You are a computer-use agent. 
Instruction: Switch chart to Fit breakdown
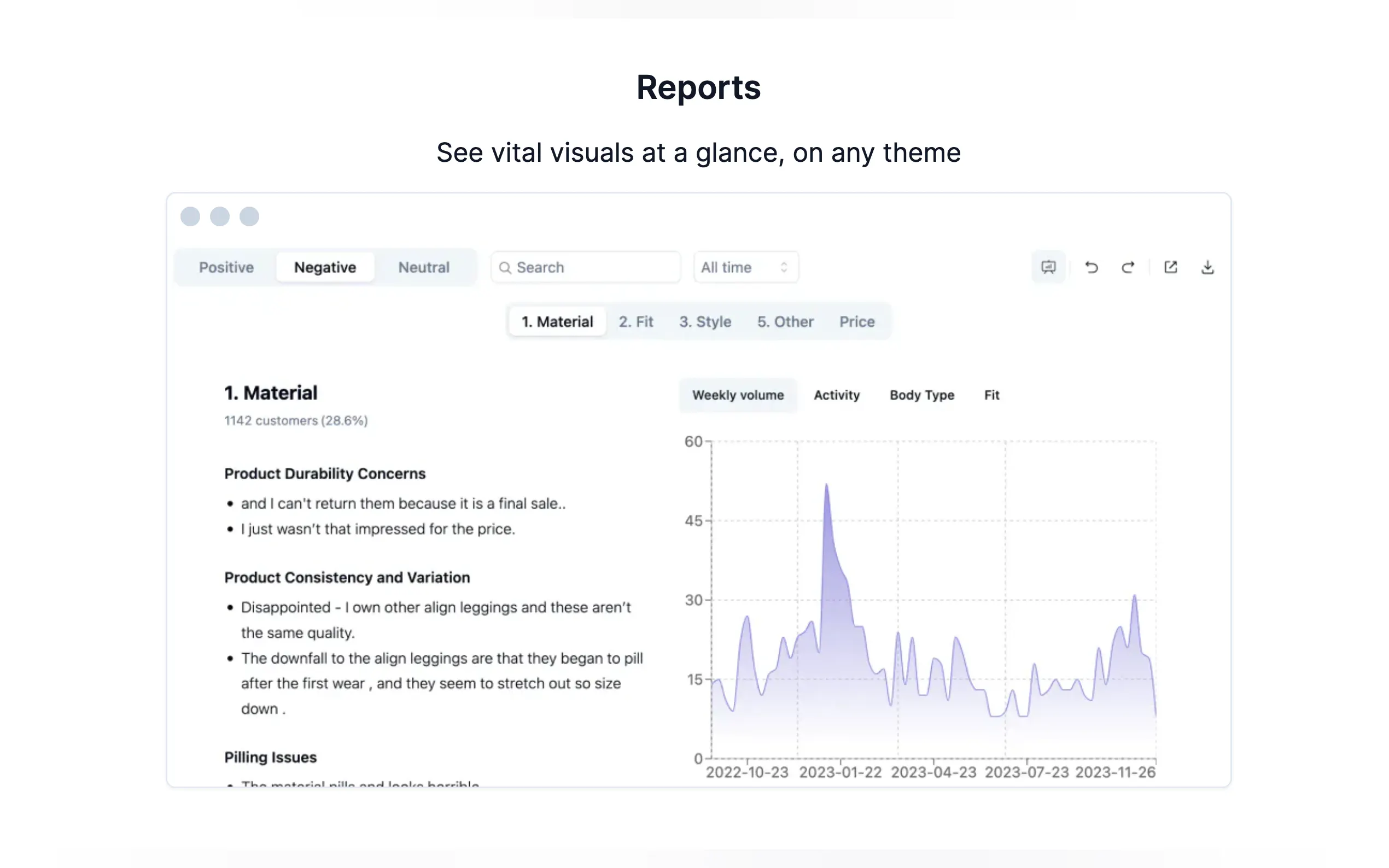pyautogui.click(x=991, y=395)
